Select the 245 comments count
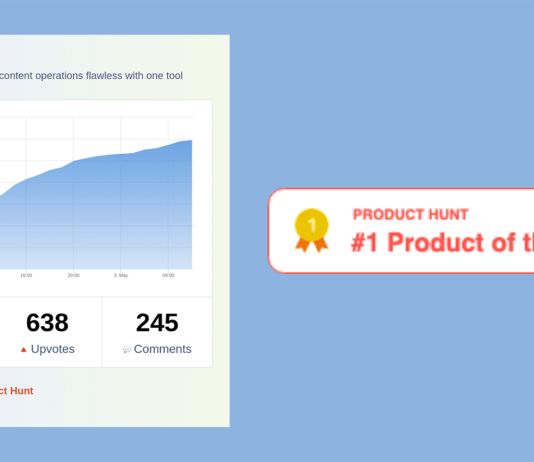 157,322
